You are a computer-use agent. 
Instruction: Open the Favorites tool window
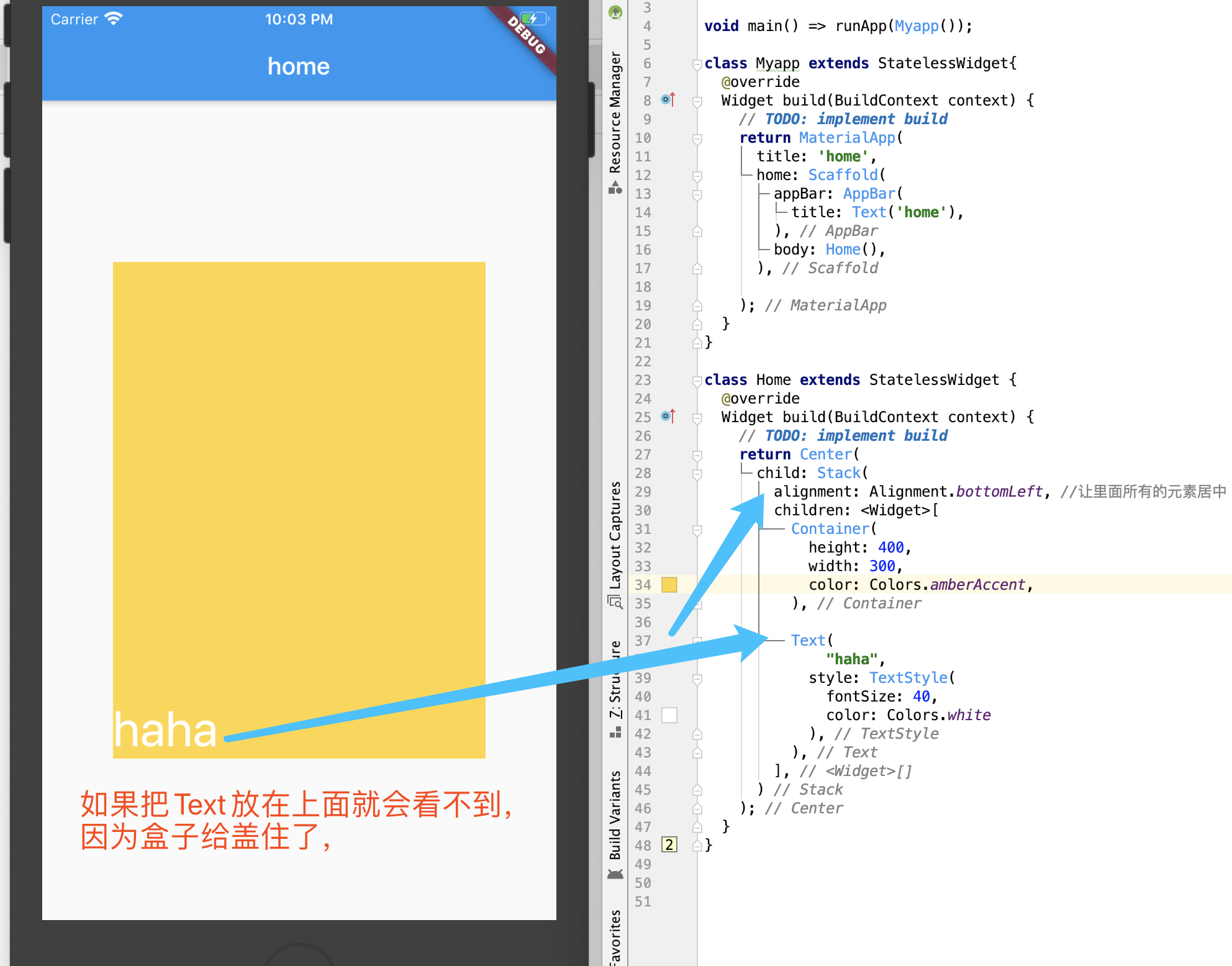615,937
